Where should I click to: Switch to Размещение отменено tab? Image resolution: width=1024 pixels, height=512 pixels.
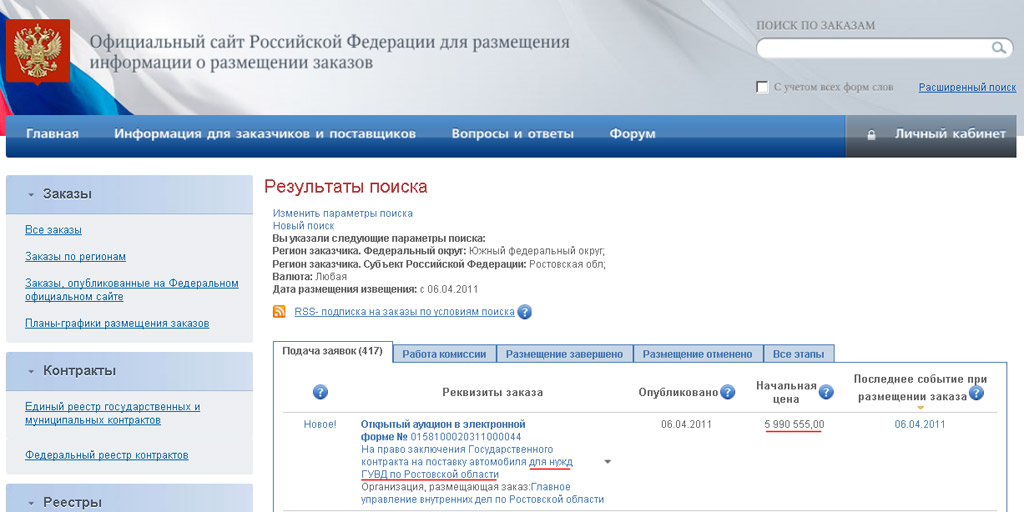coord(698,354)
